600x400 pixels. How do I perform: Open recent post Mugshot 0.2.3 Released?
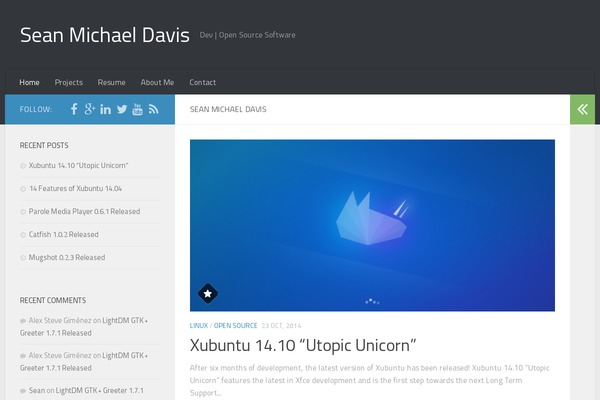pos(67,257)
